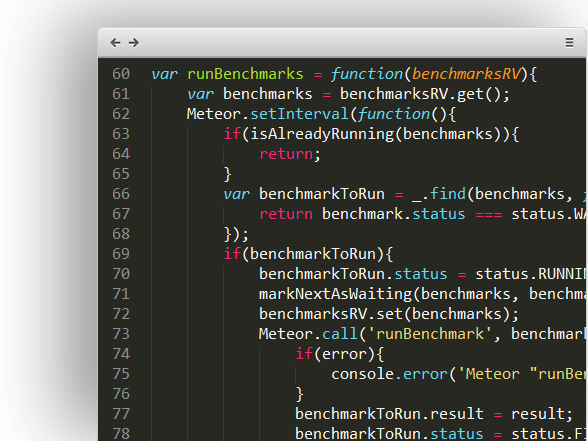Screen dimensions: 588x441
Task: Click the === operator on line 67
Action: click(x=489, y=214)
